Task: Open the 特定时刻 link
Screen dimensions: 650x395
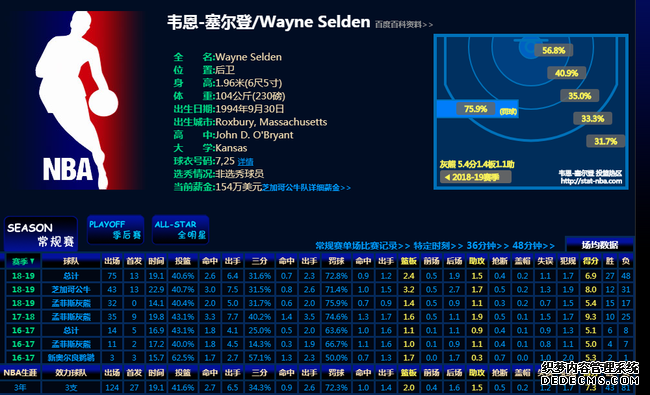Action: (x=438, y=245)
